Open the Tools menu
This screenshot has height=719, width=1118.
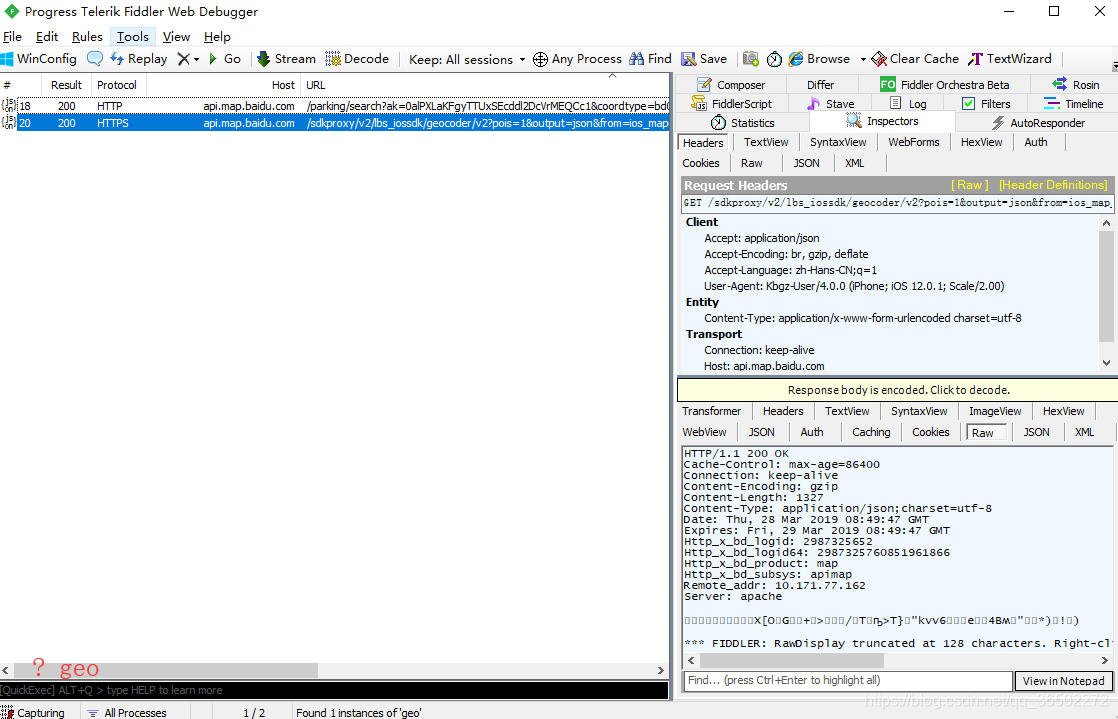(133, 36)
